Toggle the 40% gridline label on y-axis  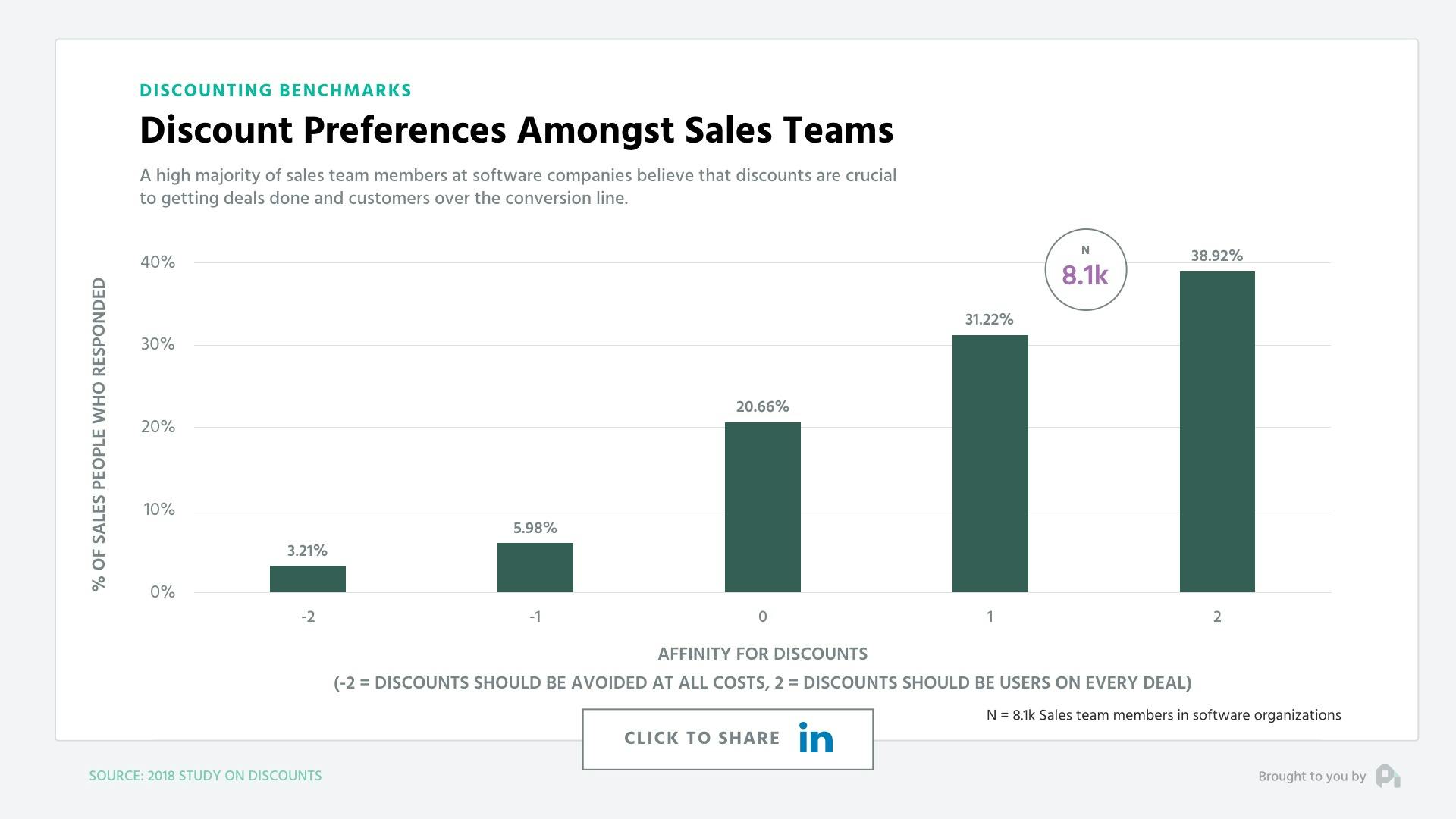[x=161, y=262]
